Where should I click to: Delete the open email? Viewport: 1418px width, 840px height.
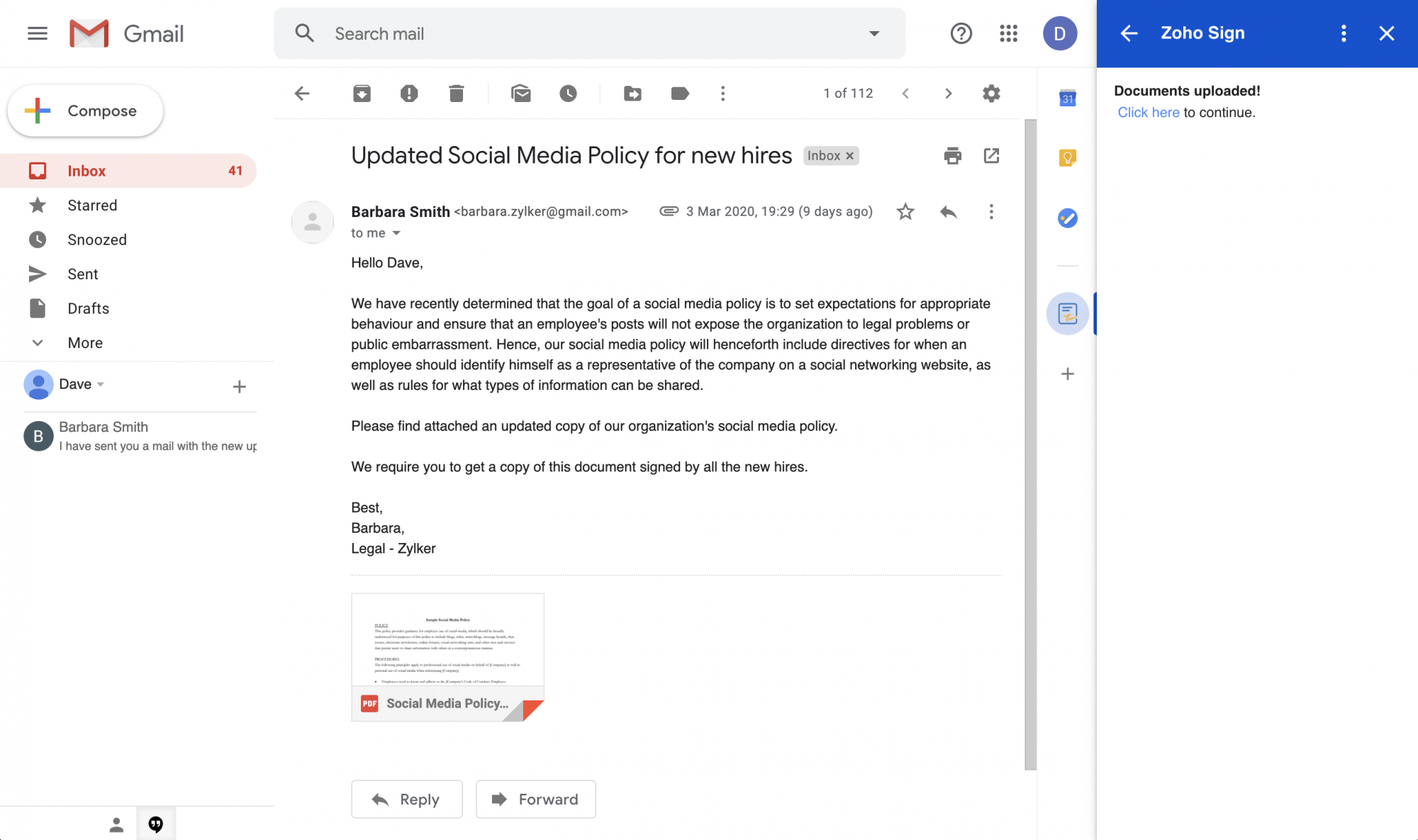[456, 94]
